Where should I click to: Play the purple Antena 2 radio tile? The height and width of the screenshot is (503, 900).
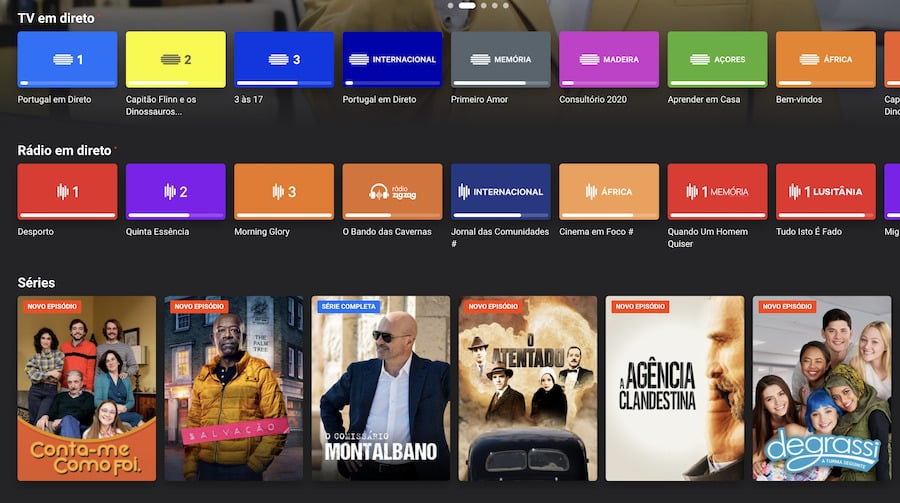coord(176,192)
